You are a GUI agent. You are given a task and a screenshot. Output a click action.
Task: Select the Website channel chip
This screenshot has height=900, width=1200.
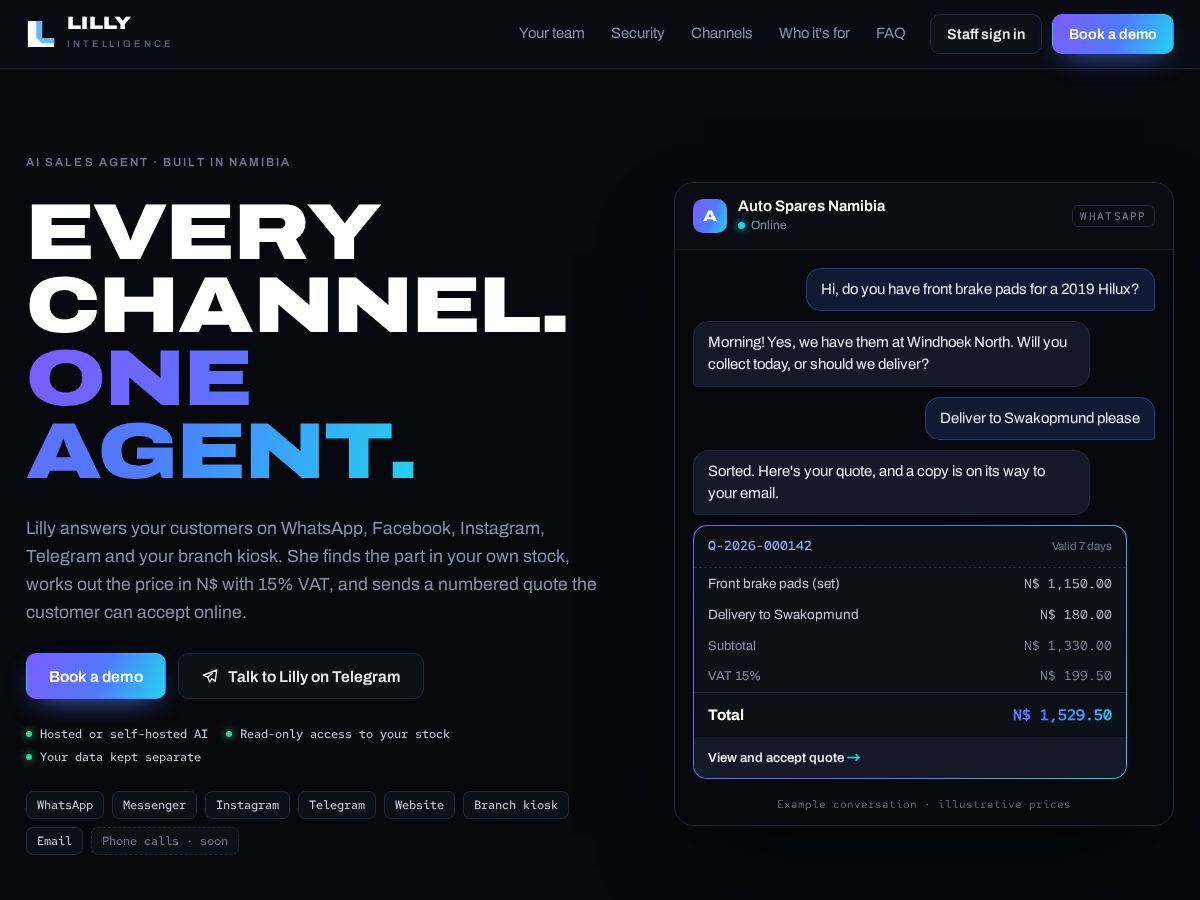pyautogui.click(x=419, y=805)
